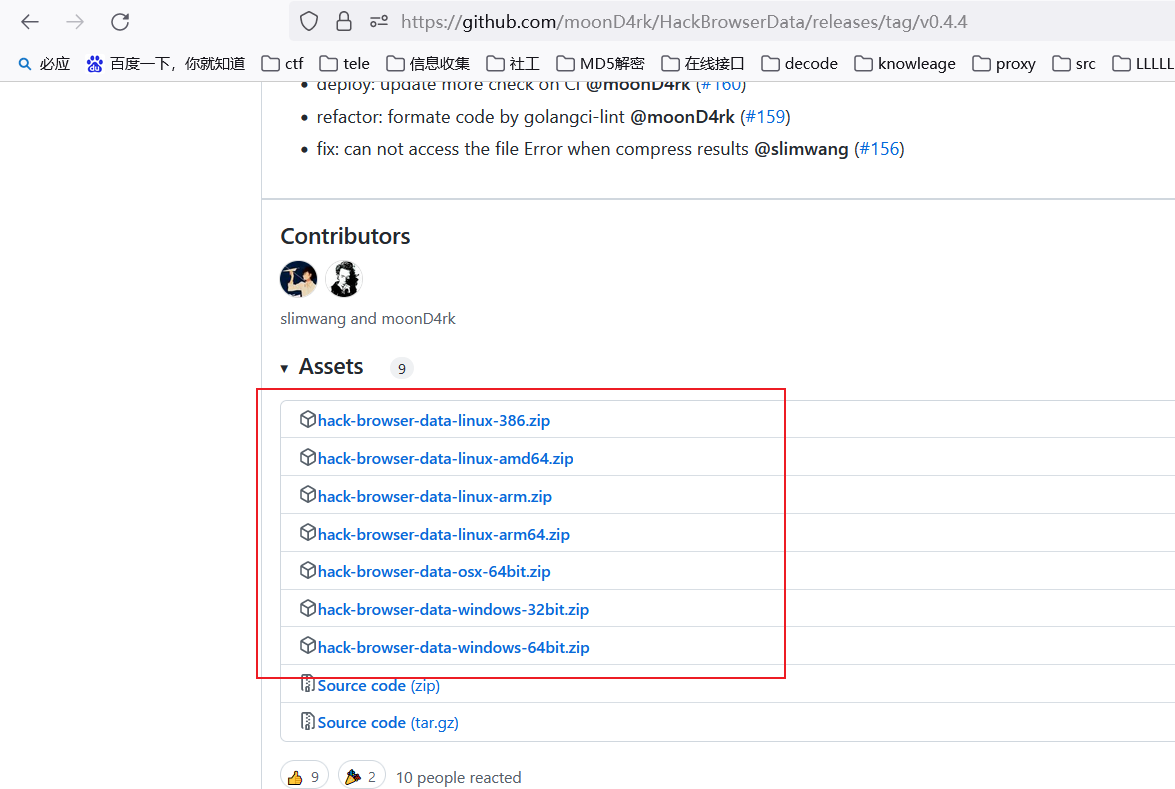The width and height of the screenshot is (1175, 789).
Task: Go back to the previous page
Action: pos(30,22)
